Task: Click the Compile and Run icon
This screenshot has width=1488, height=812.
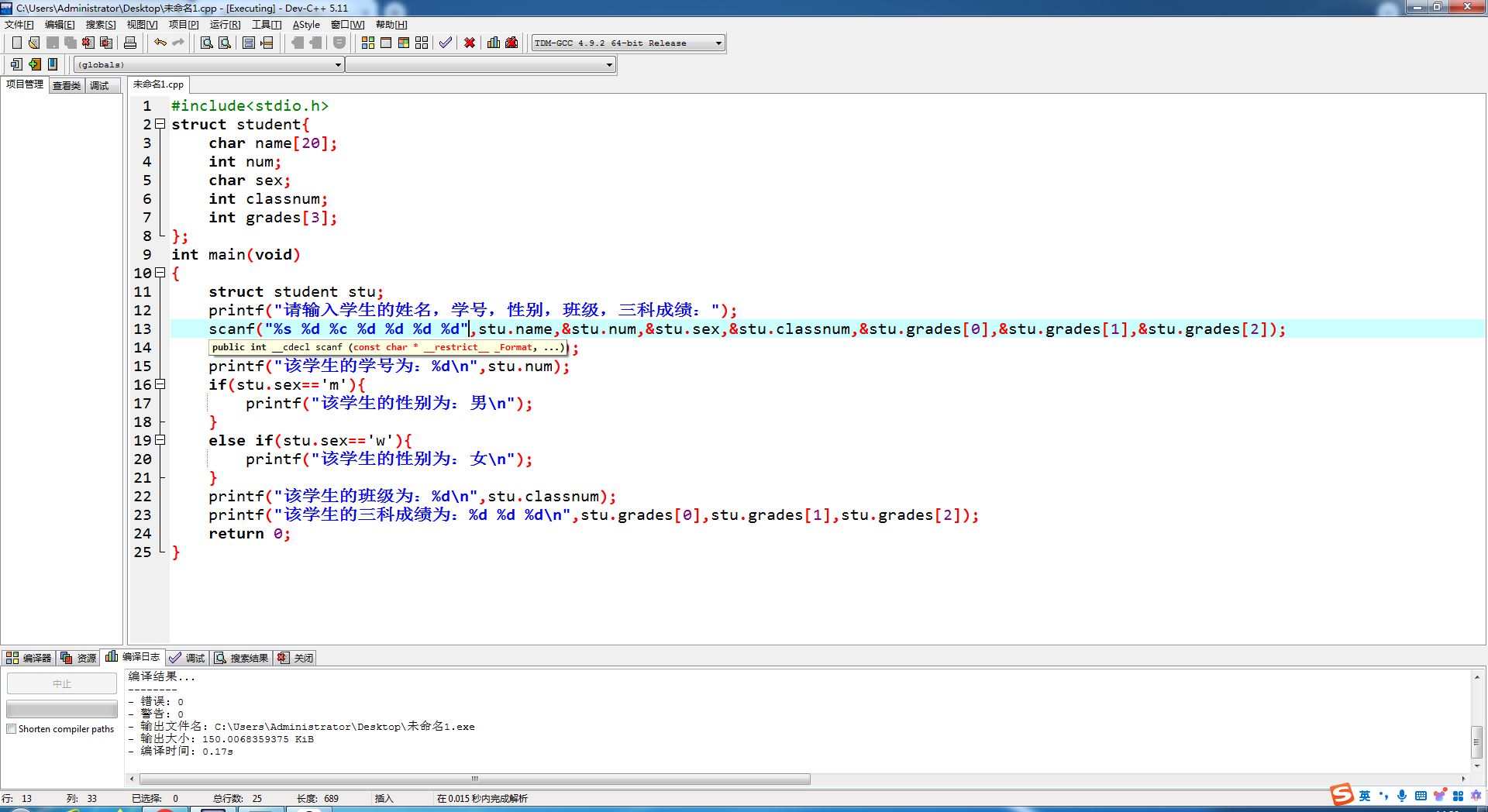Action: click(x=404, y=43)
